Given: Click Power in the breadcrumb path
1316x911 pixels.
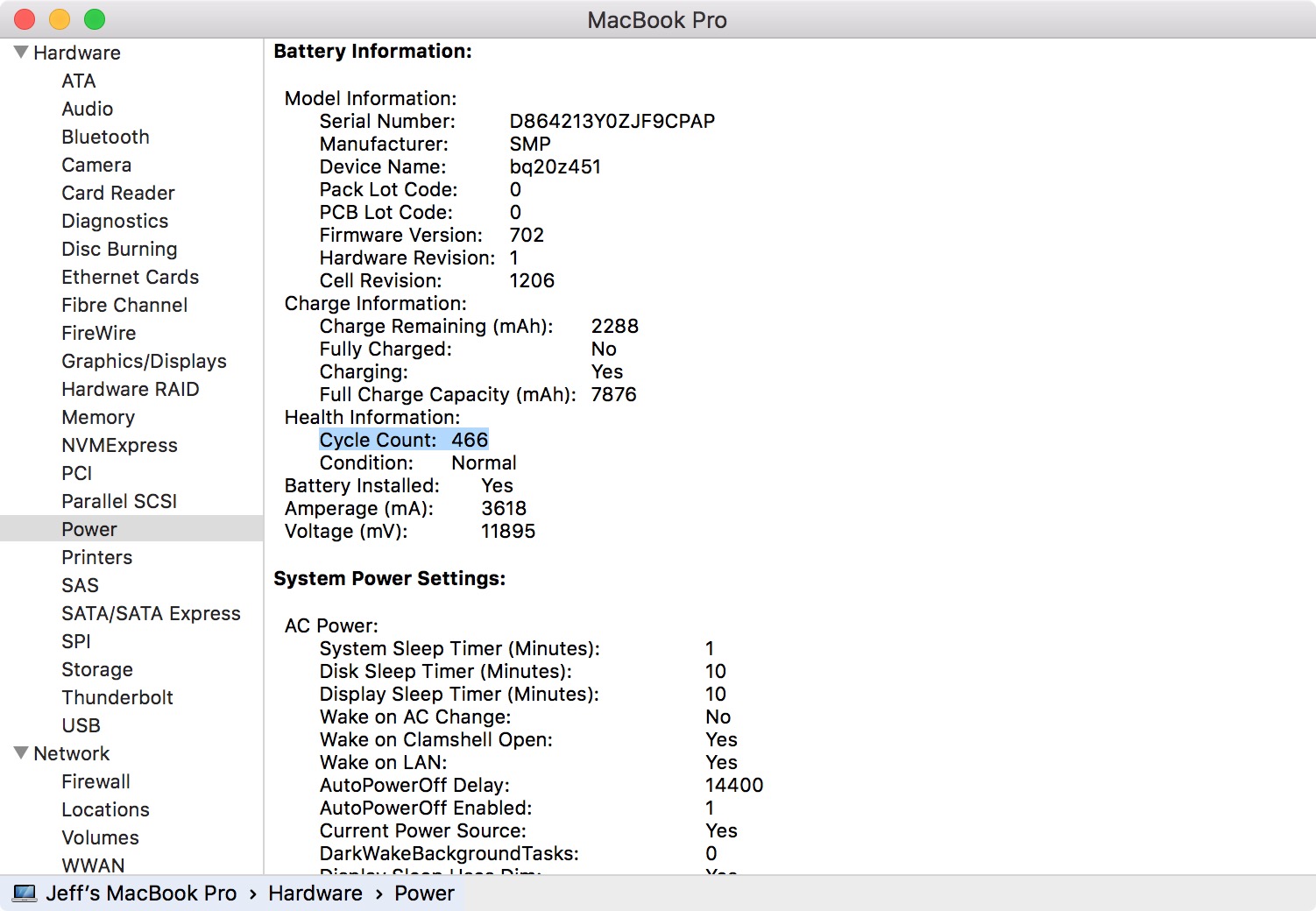Looking at the screenshot, I should coord(424,893).
